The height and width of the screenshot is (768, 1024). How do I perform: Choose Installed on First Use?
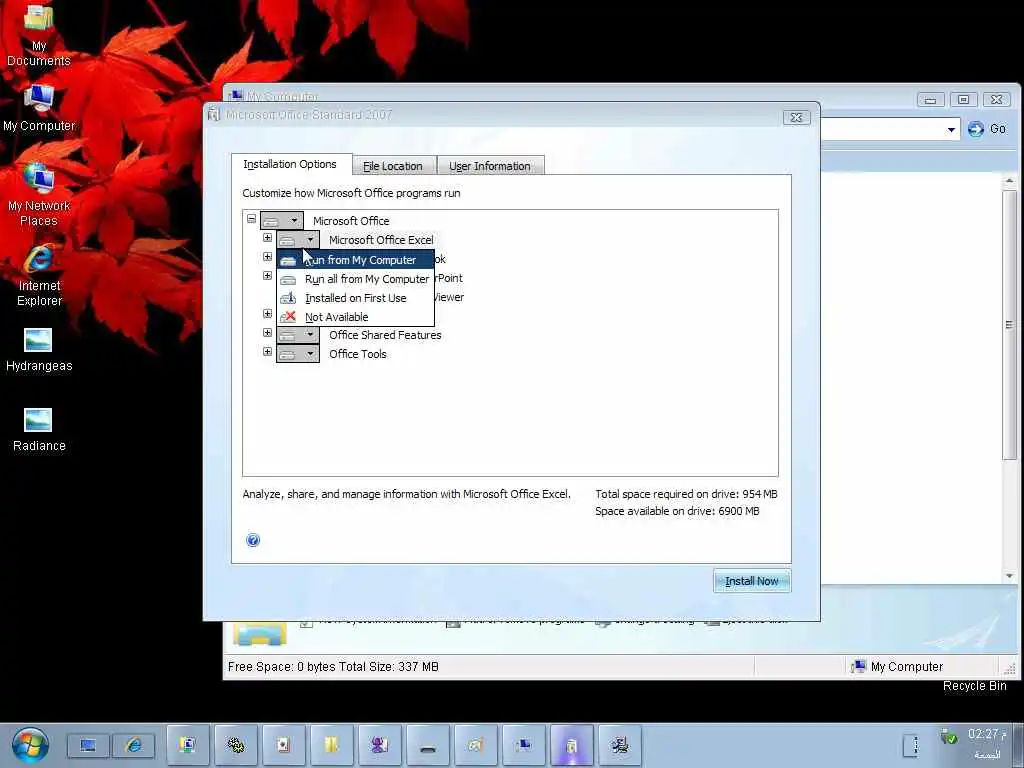click(x=355, y=298)
